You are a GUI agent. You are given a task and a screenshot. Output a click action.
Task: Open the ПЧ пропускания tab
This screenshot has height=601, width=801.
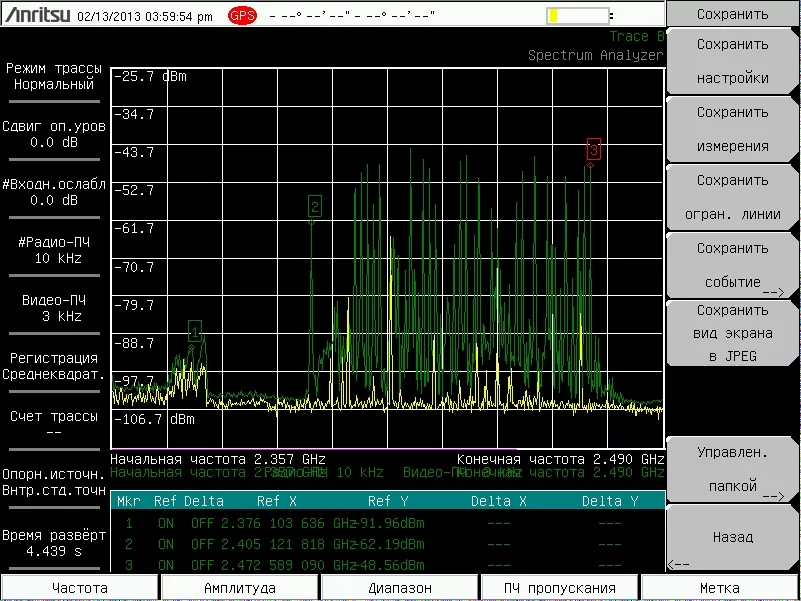pyautogui.click(x=560, y=588)
